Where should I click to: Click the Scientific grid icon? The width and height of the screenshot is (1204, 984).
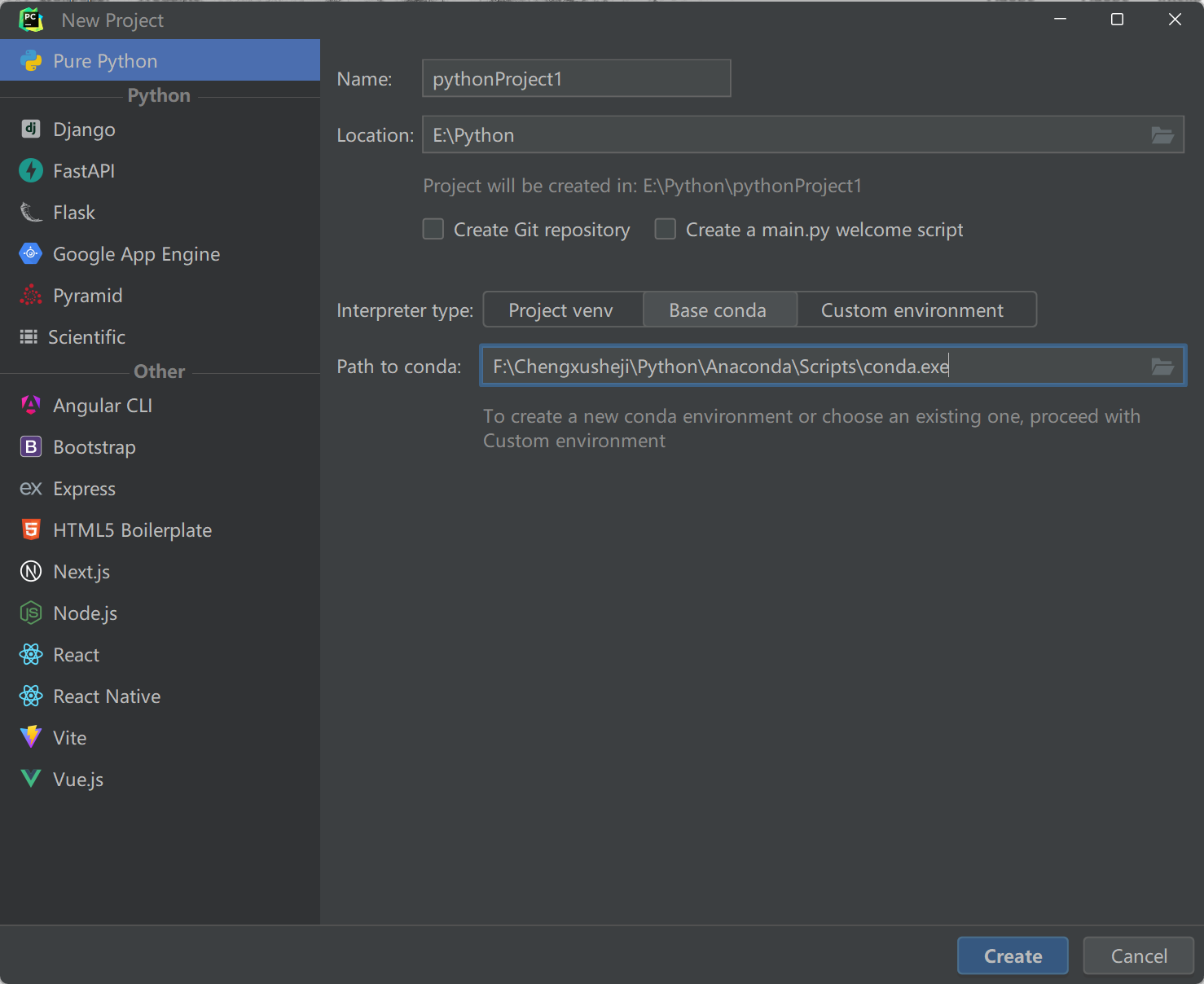click(x=29, y=336)
